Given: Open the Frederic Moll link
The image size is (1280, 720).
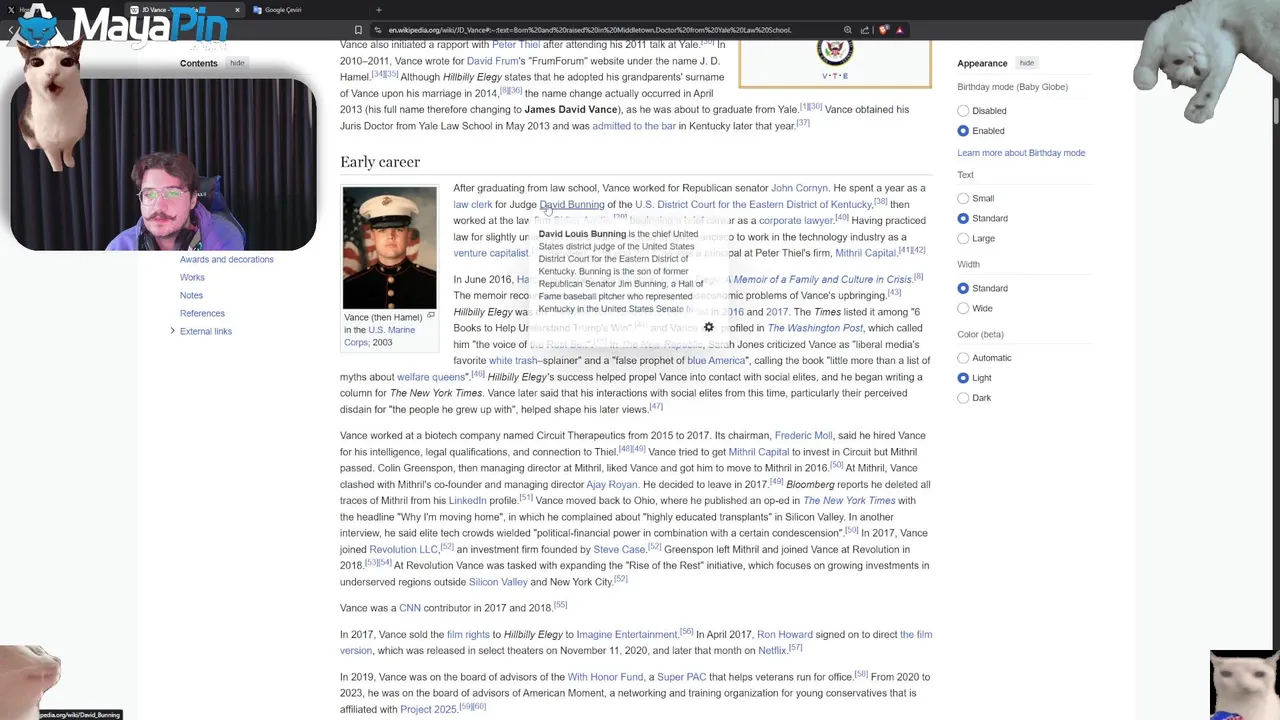Looking at the screenshot, I should [803, 436].
